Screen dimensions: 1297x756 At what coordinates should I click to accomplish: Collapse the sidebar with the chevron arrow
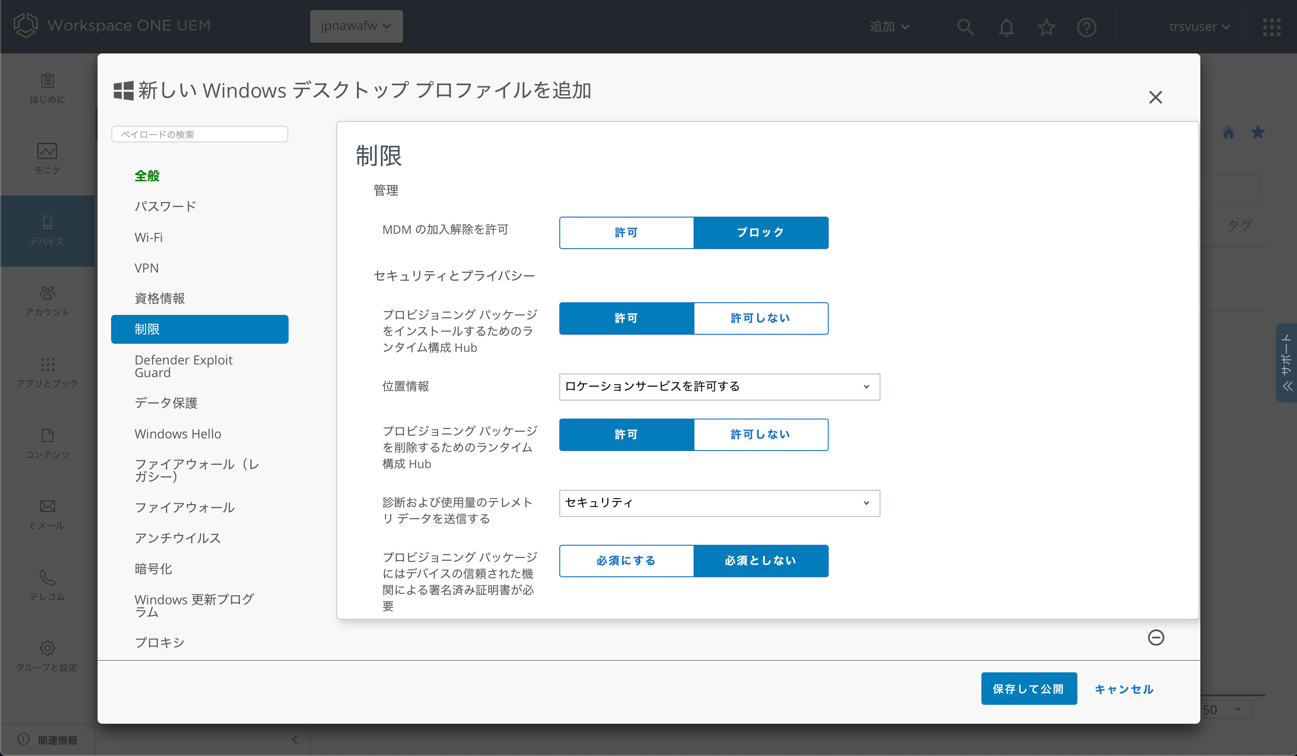coord(294,740)
